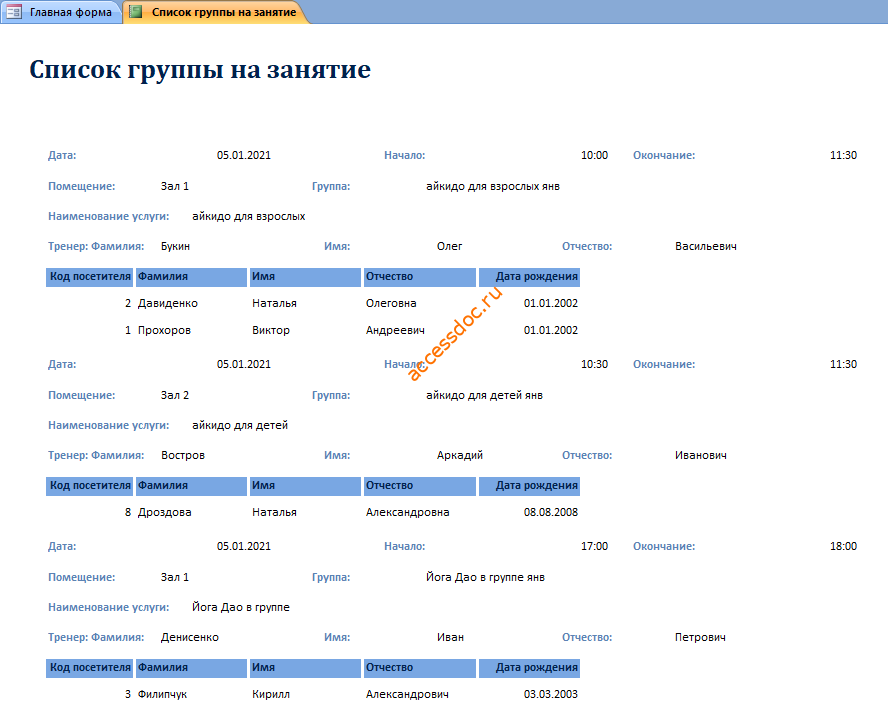Screen dimensions: 888x707
Task: Click visitor name Кирилл
Action: (x=271, y=695)
